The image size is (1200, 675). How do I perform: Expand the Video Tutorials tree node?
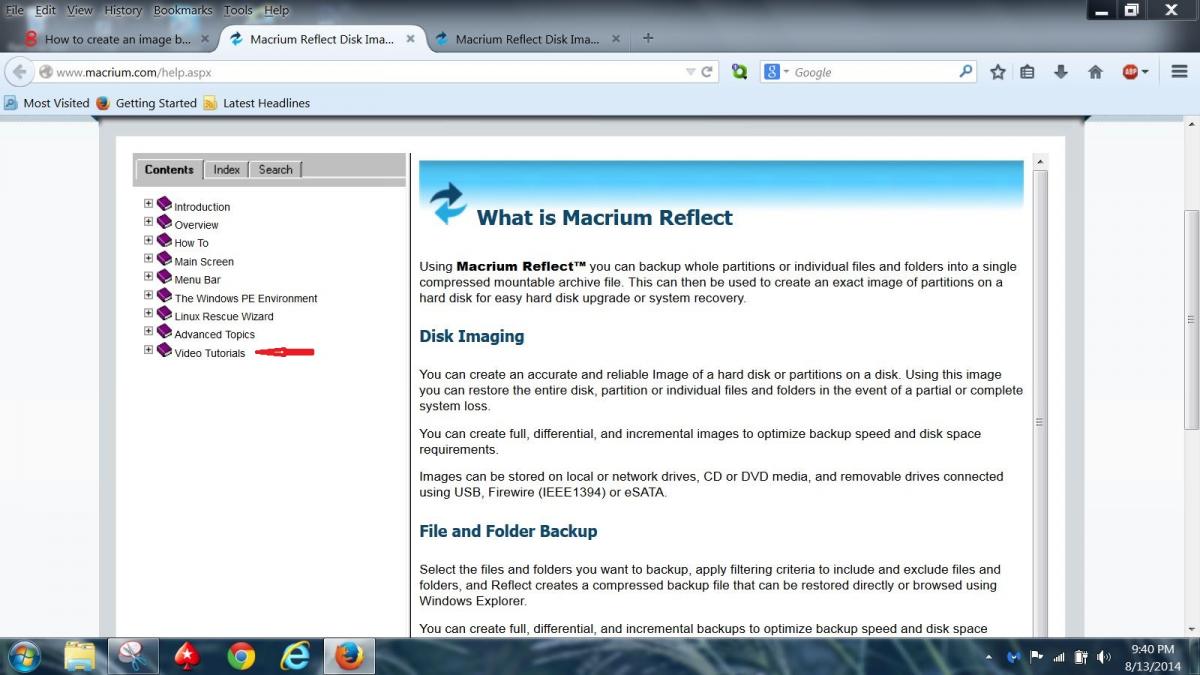tap(148, 350)
